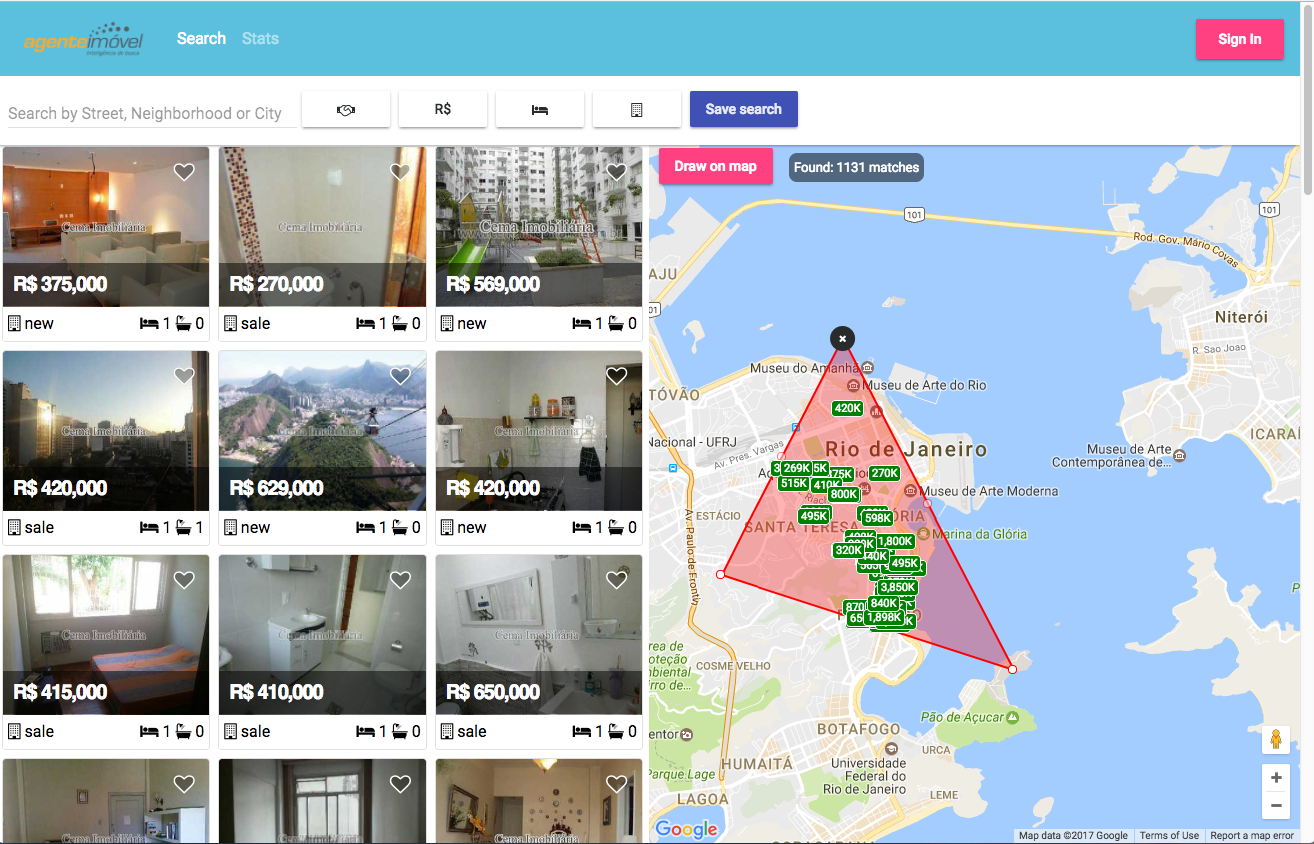
Task: Click the bed icon under R$ 650,000
Action: 581,731
